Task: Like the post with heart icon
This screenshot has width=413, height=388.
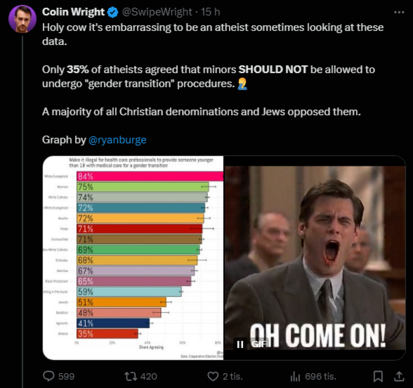Action: (x=213, y=376)
